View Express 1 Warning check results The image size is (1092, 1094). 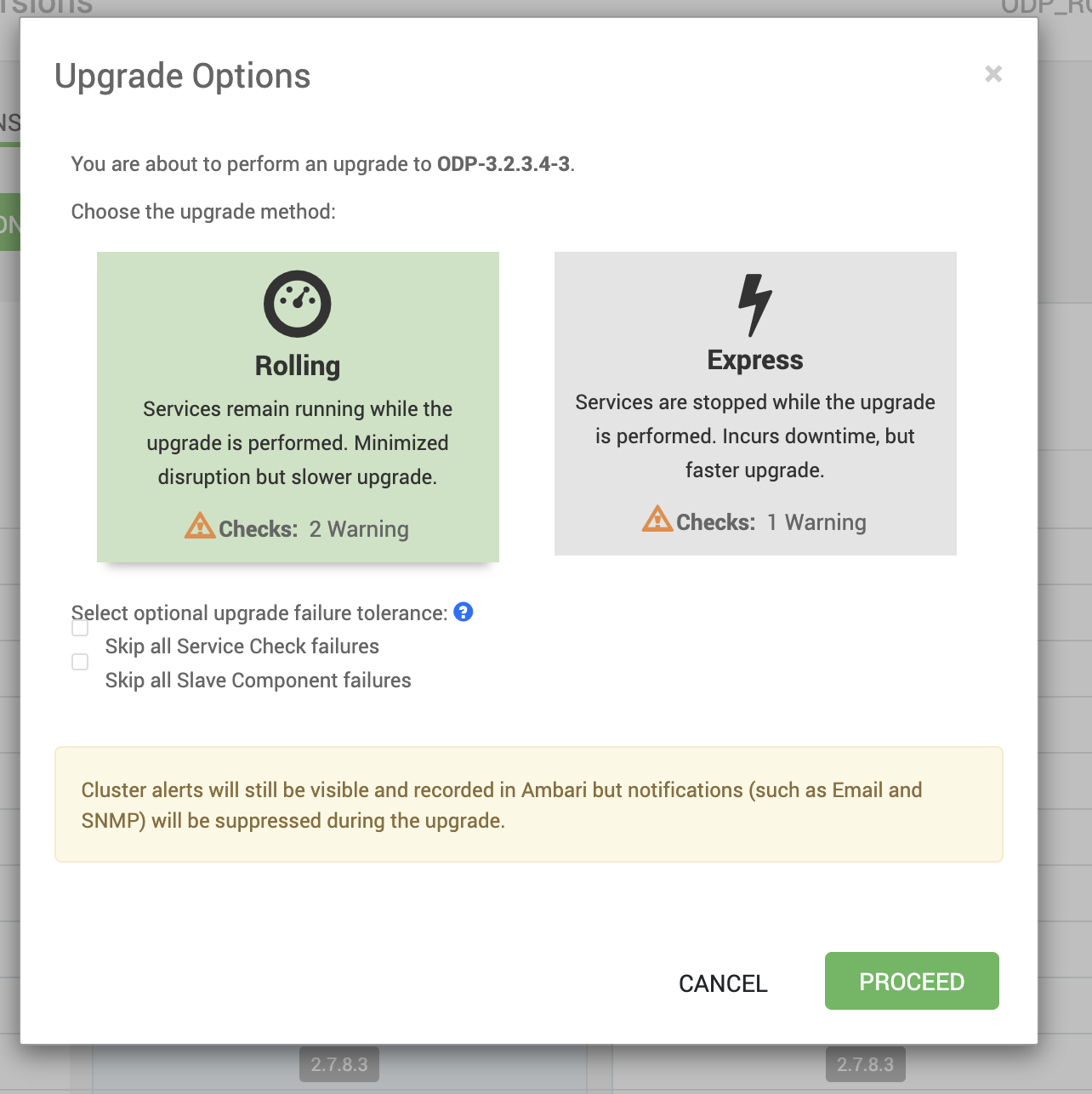[816, 522]
